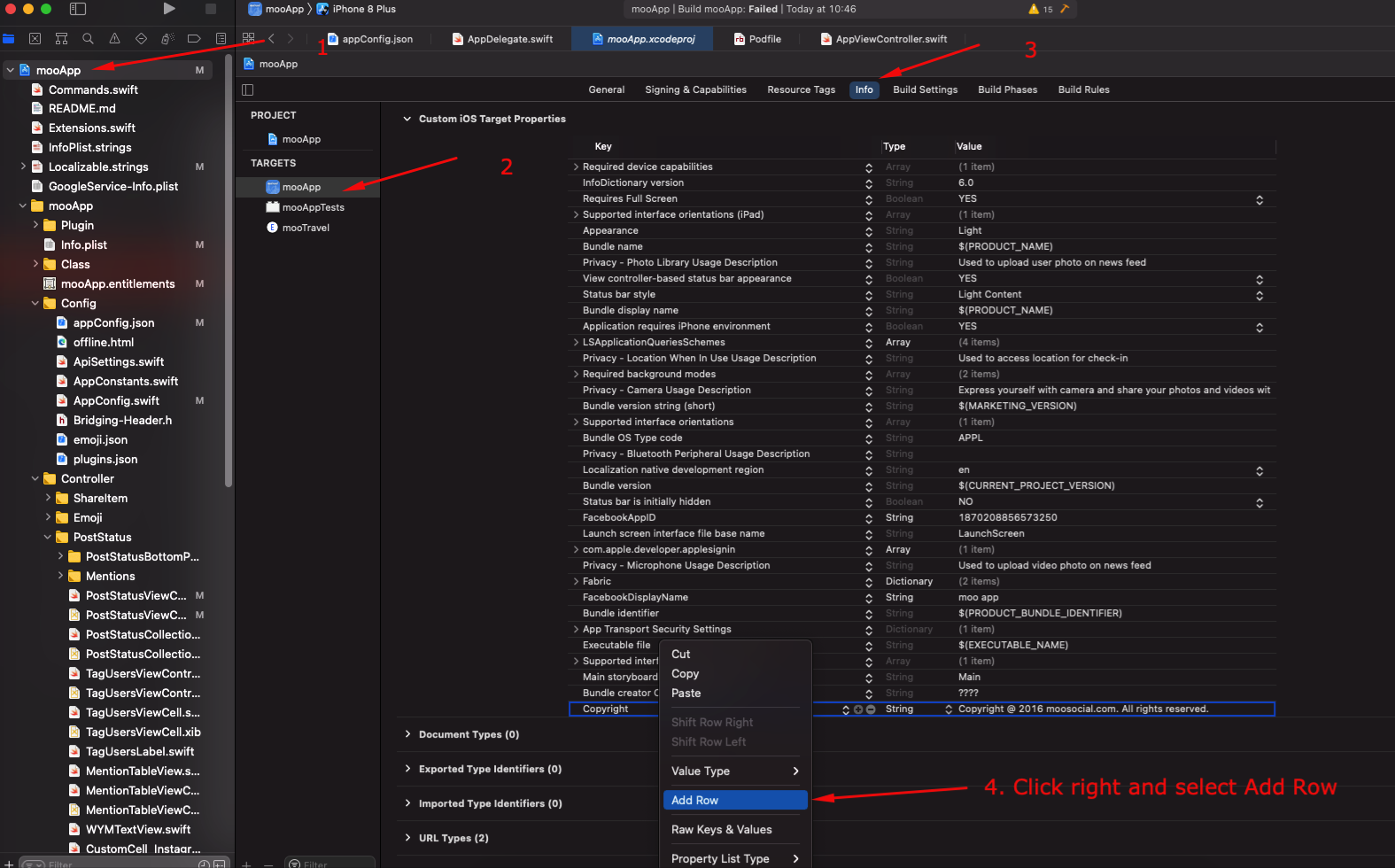Open the Build Rules tab
Viewport: 1395px width, 868px height.
coord(1084,89)
